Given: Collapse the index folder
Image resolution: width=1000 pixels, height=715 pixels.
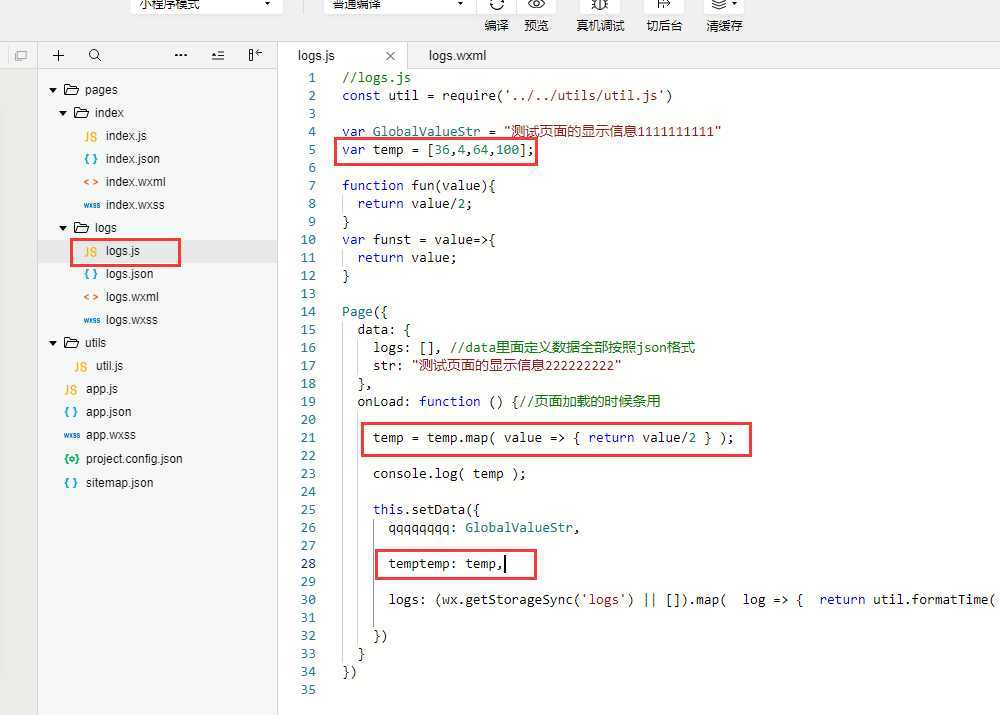Looking at the screenshot, I should [63, 113].
